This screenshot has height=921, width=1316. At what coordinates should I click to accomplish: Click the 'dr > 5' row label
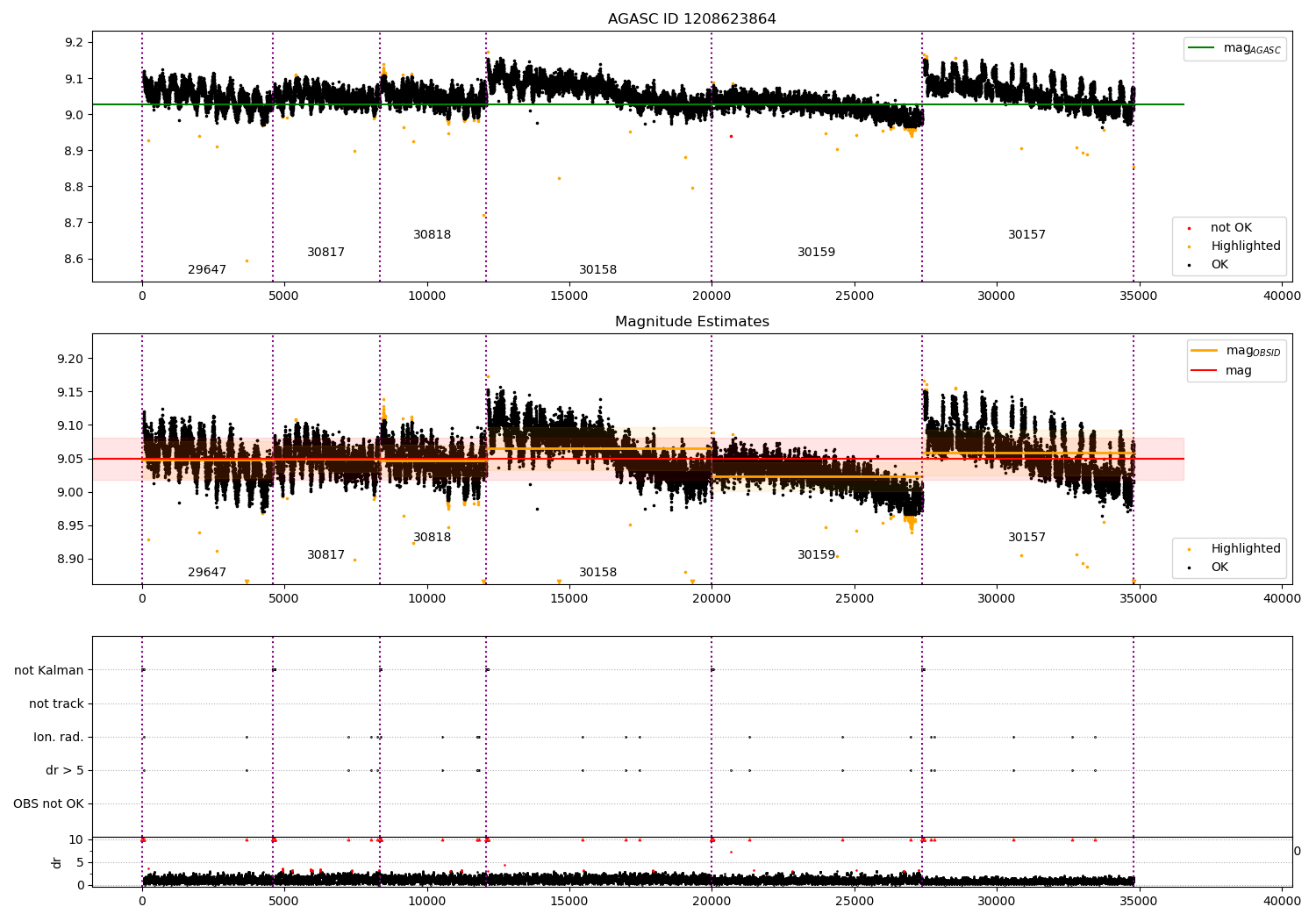pos(65,771)
